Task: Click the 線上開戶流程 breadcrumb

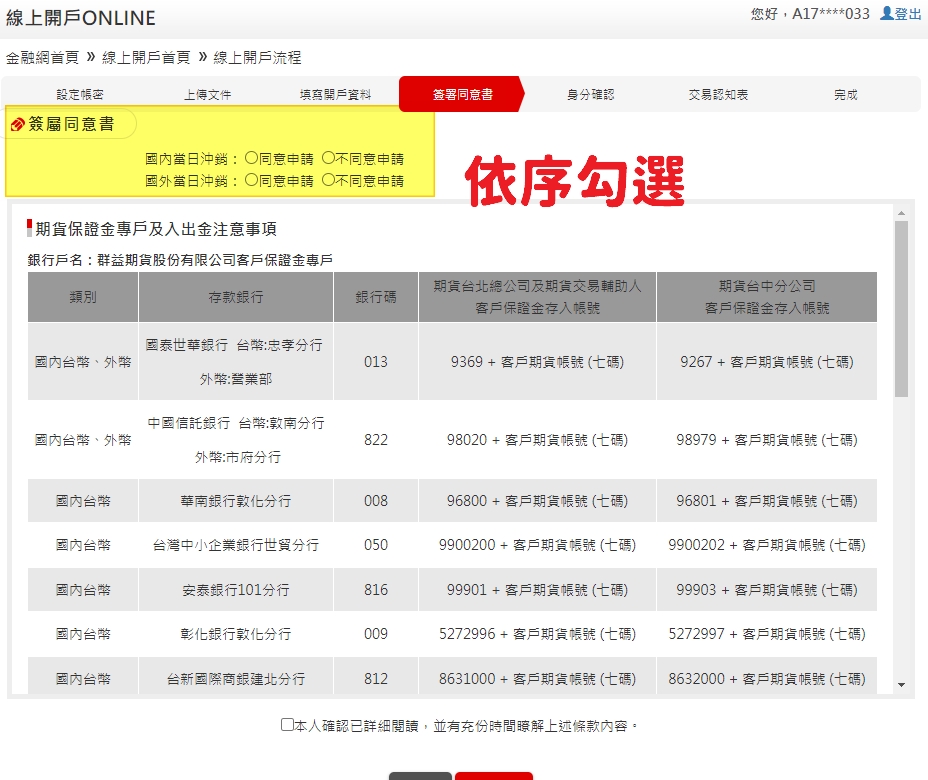Action: click(x=257, y=58)
